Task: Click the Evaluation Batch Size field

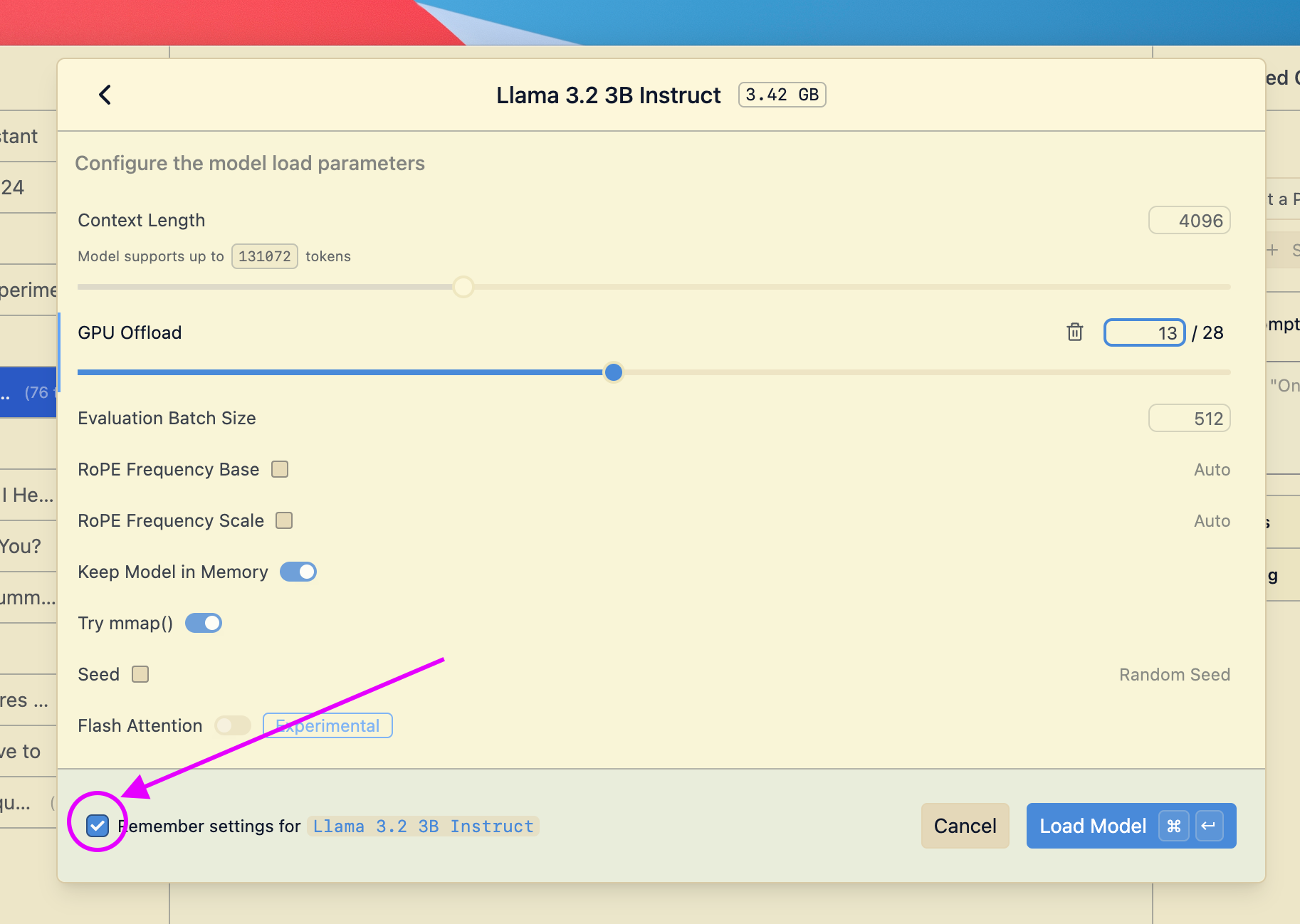Action: (1189, 419)
